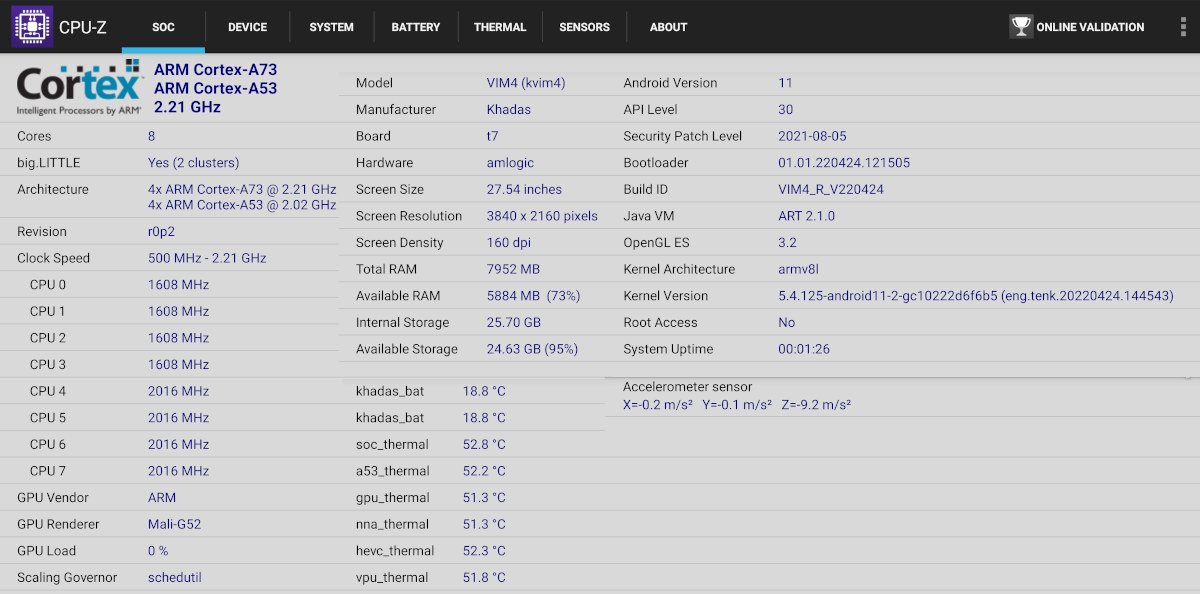Click the 'Android Version' label
The width and height of the screenshot is (1200, 594).
tap(670, 83)
